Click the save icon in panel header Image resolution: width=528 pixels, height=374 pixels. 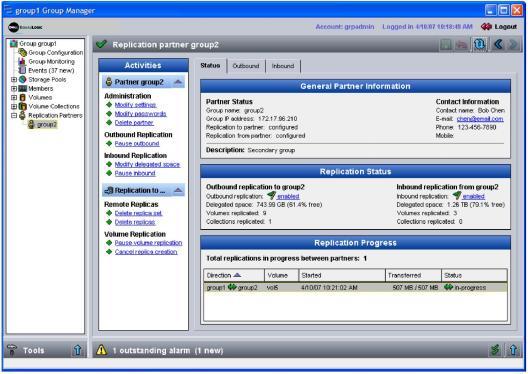click(446, 44)
